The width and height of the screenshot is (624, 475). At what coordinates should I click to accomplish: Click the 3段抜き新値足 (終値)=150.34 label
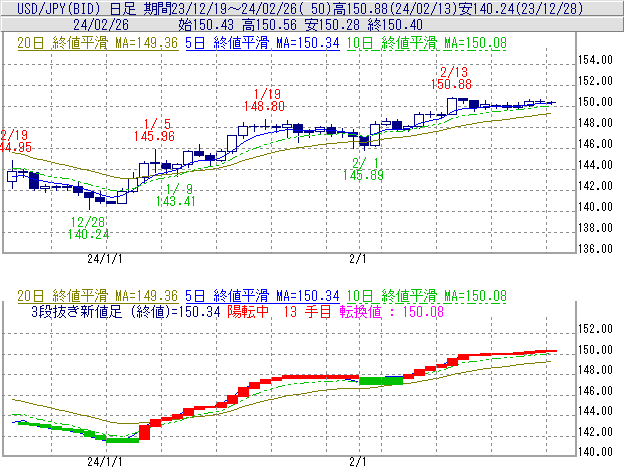click(126, 311)
